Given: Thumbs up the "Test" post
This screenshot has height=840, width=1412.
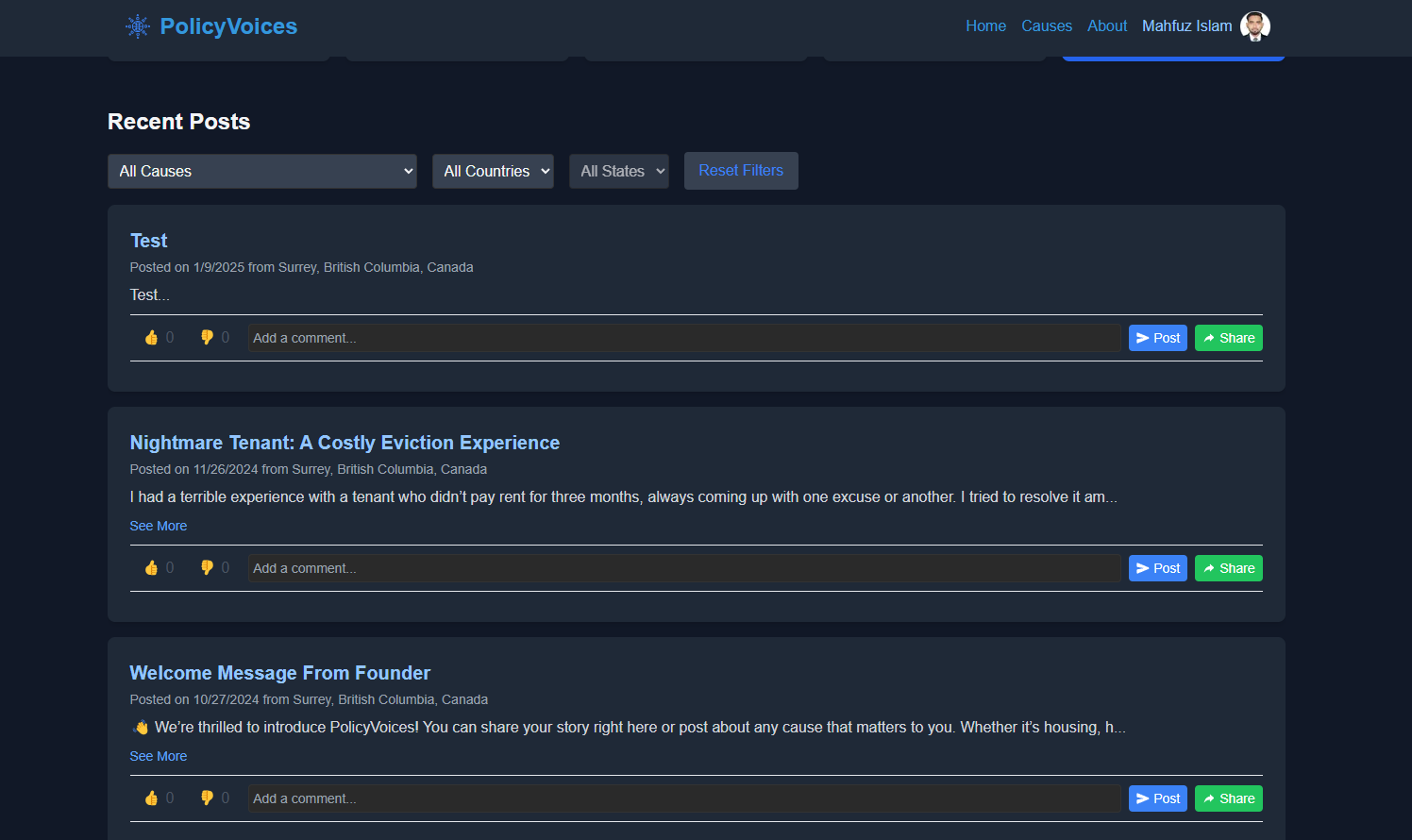Looking at the screenshot, I should [152, 337].
